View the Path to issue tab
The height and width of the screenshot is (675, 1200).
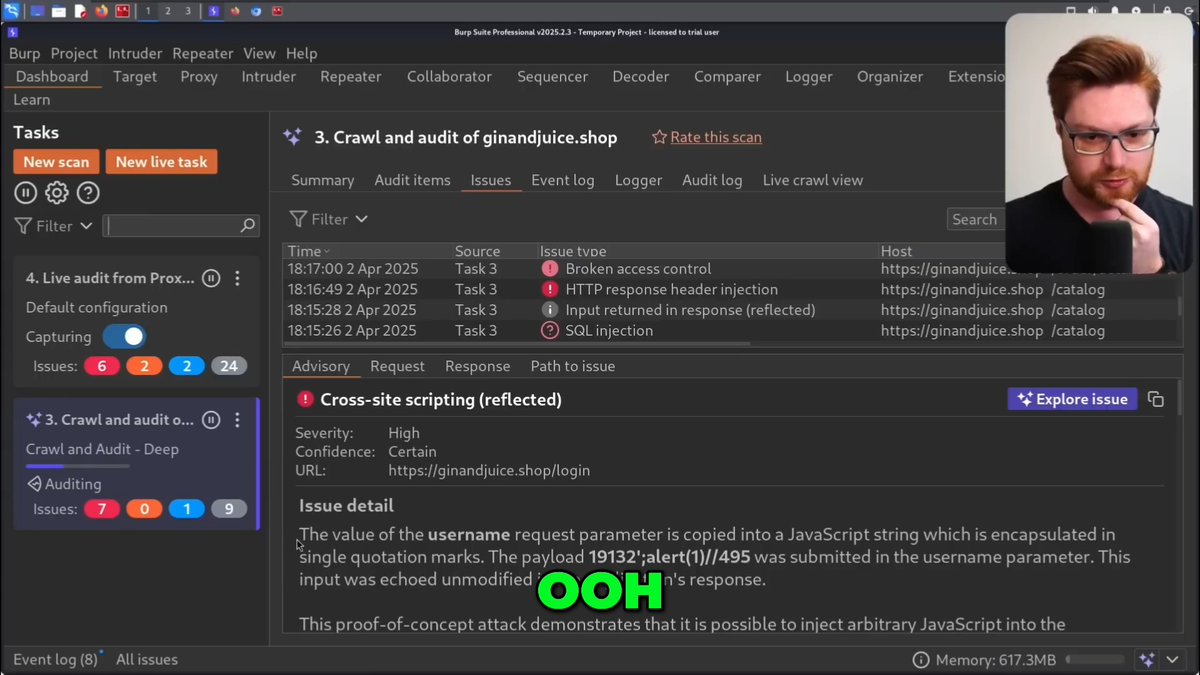point(572,366)
